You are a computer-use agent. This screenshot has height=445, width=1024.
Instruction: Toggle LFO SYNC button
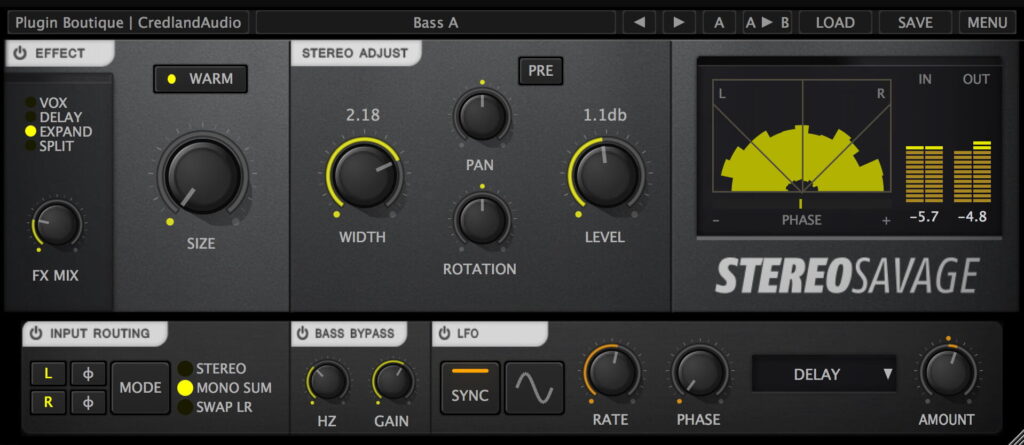[x=470, y=387]
